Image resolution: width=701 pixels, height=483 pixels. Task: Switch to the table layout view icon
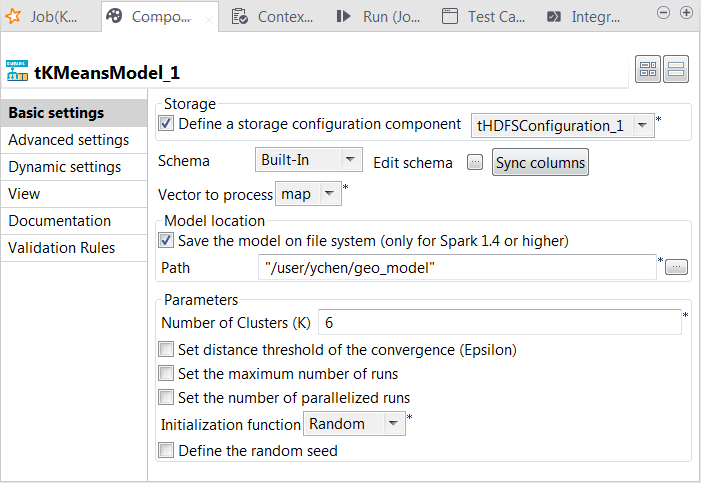648,69
